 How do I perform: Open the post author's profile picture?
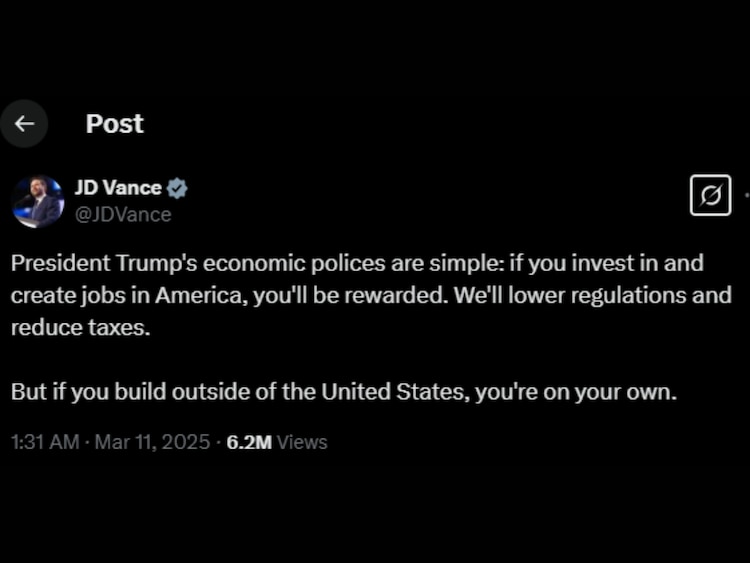38,201
